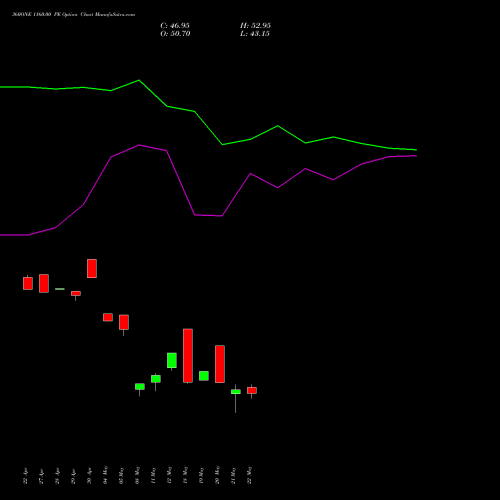Click the '22 May' date label
The image size is (500, 500).
point(250,475)
